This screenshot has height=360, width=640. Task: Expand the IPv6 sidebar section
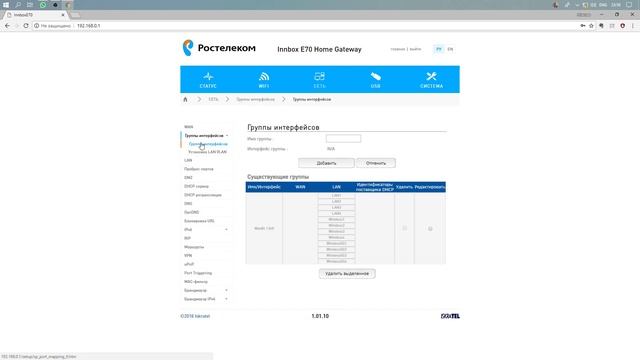click(x=227, y=229)
